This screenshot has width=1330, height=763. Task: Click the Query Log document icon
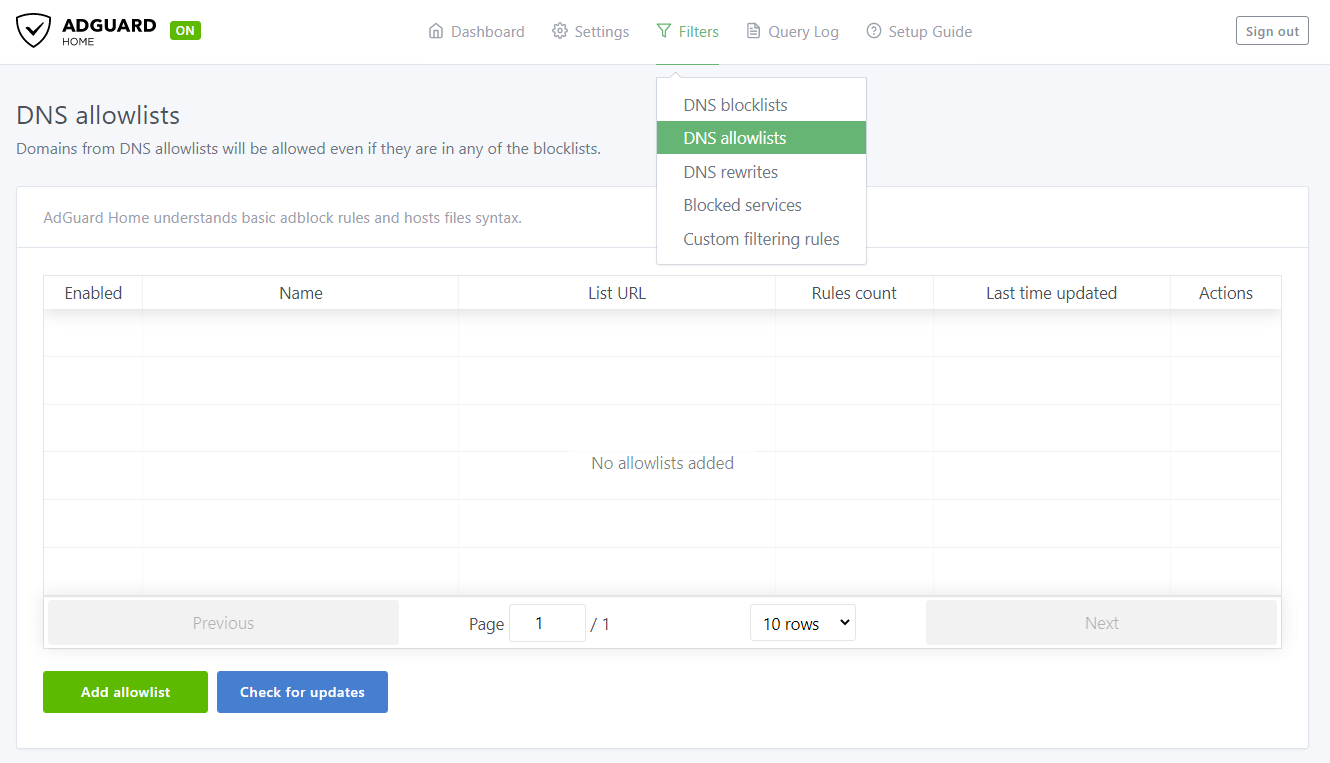click(x=754, y=31)
